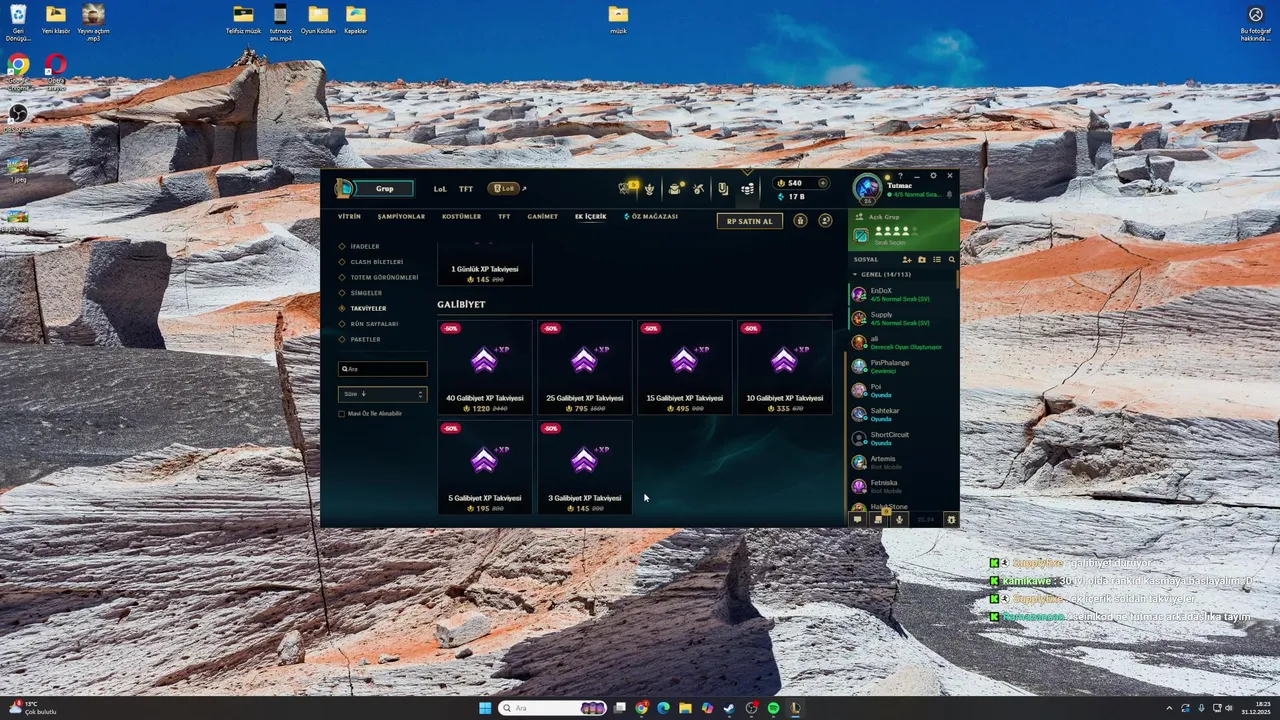Open the Clash trophy icon in top bar
The image size is (1280, 720).
click(x=649, y=188)
